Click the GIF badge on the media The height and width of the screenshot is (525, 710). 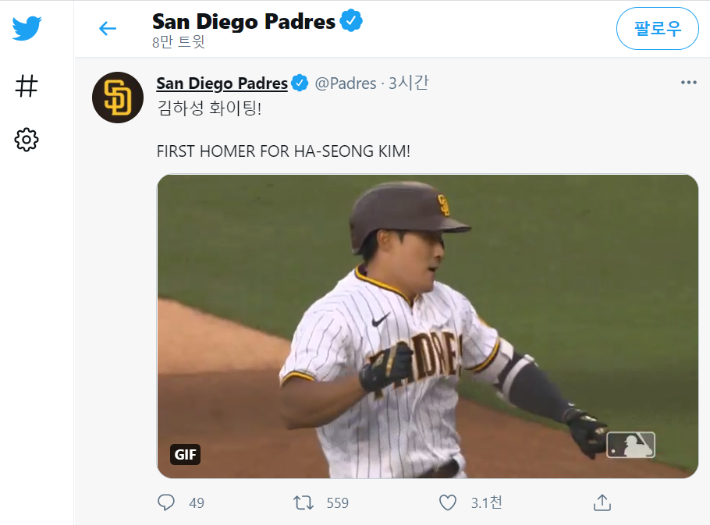coord(186,454)
